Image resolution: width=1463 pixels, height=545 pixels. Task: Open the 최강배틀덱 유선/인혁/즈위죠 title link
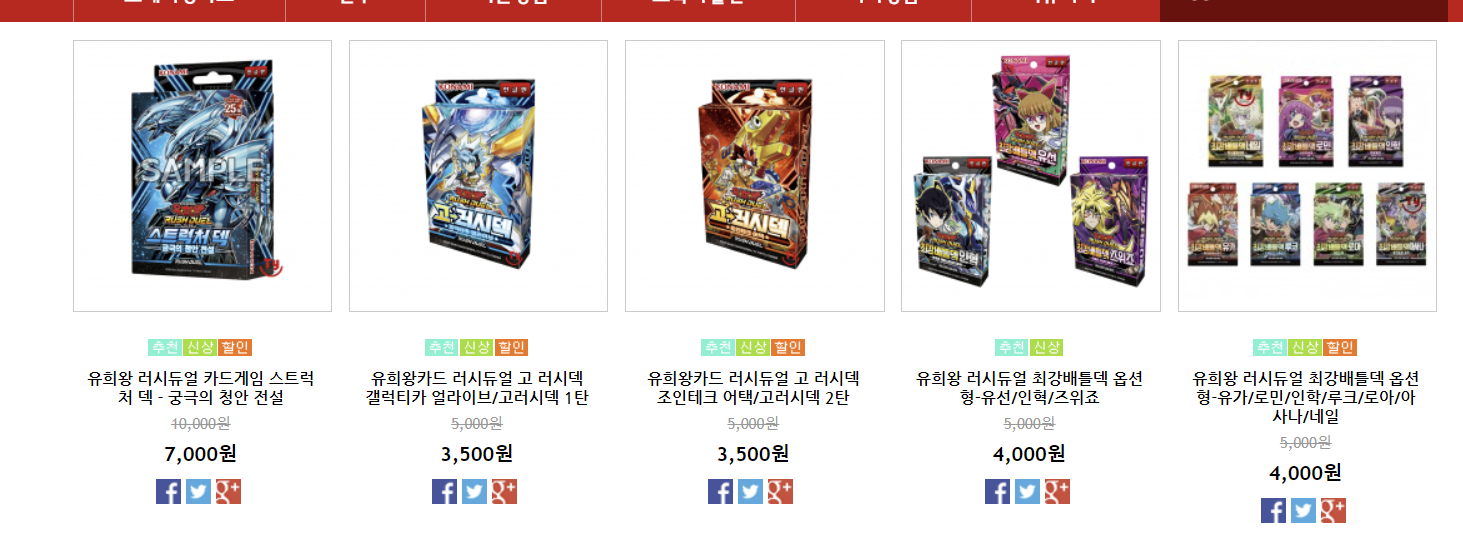pyautogui.click(x=1030, y=388)
